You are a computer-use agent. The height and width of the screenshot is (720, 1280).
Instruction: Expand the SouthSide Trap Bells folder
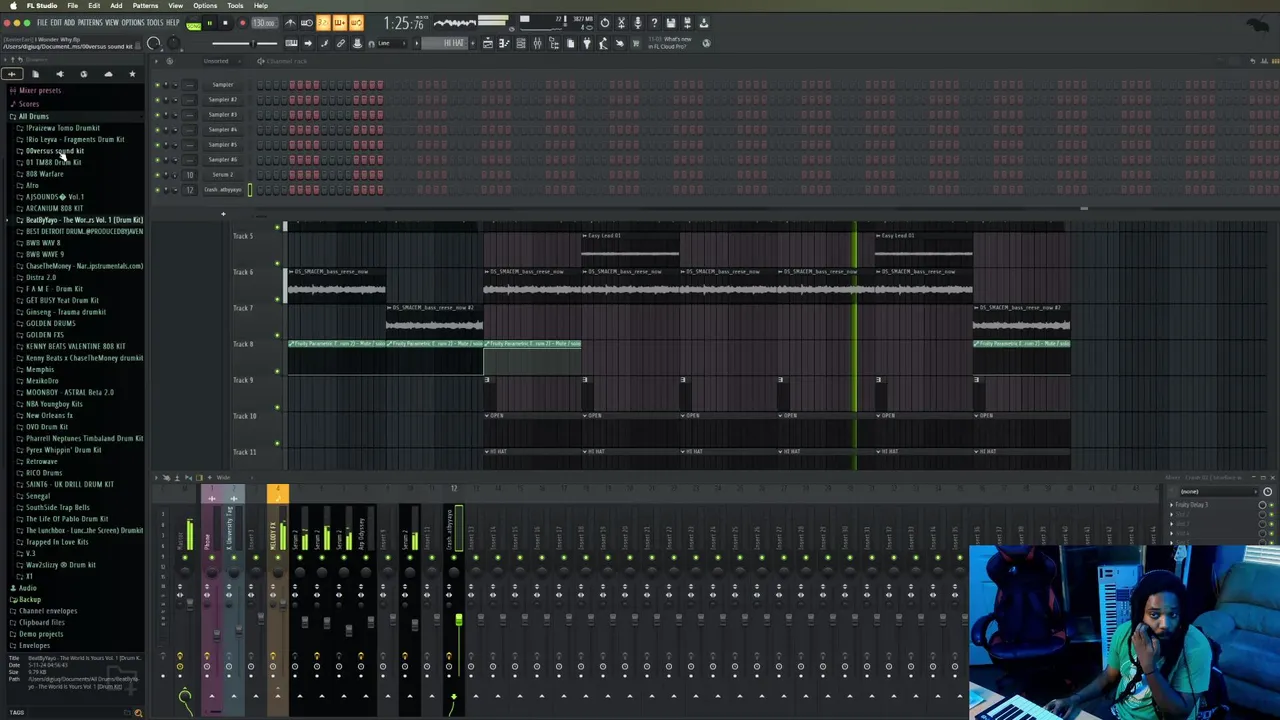(x=57, y=507)
